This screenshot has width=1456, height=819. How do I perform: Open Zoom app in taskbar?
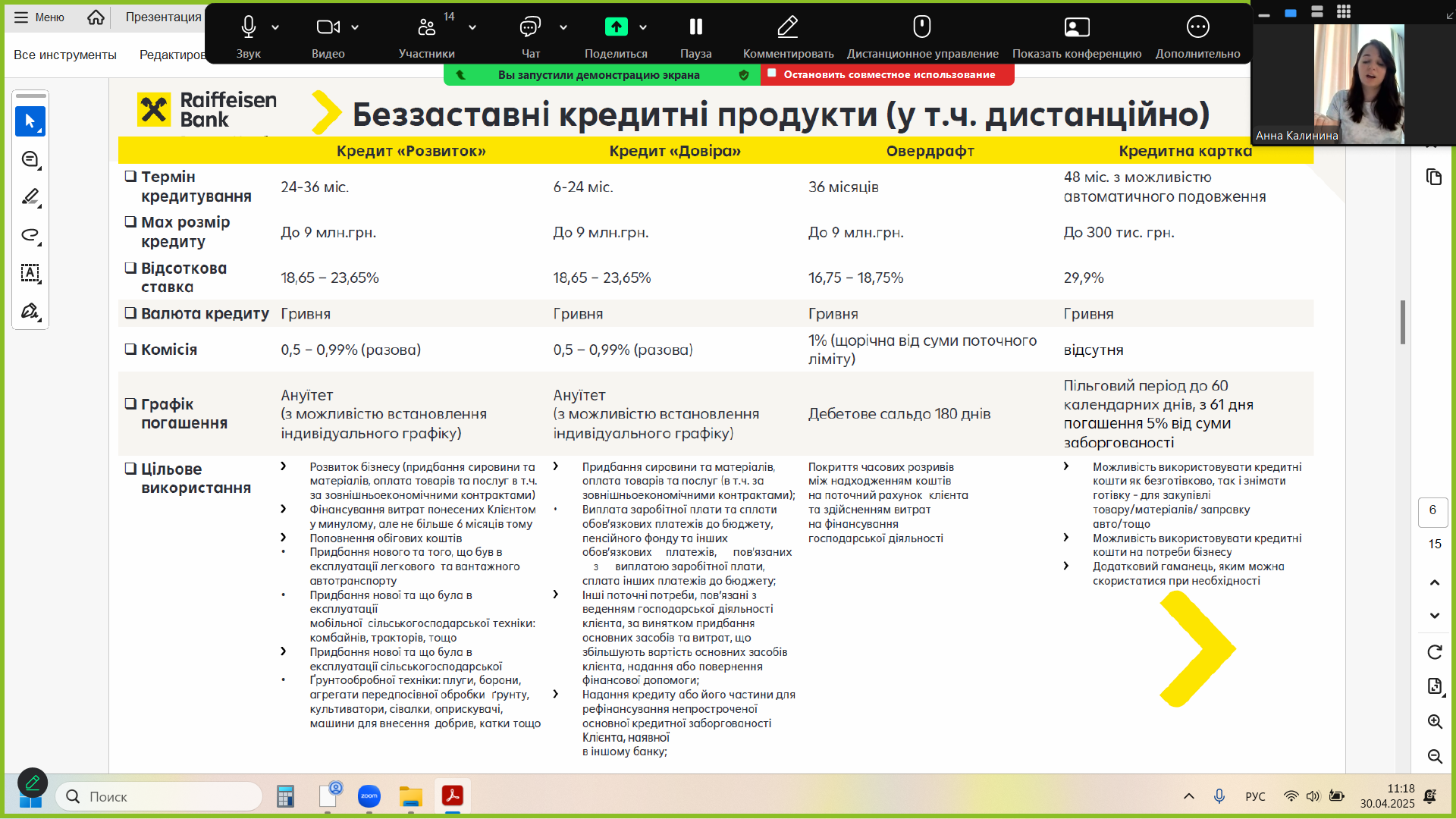pos(369,796)
